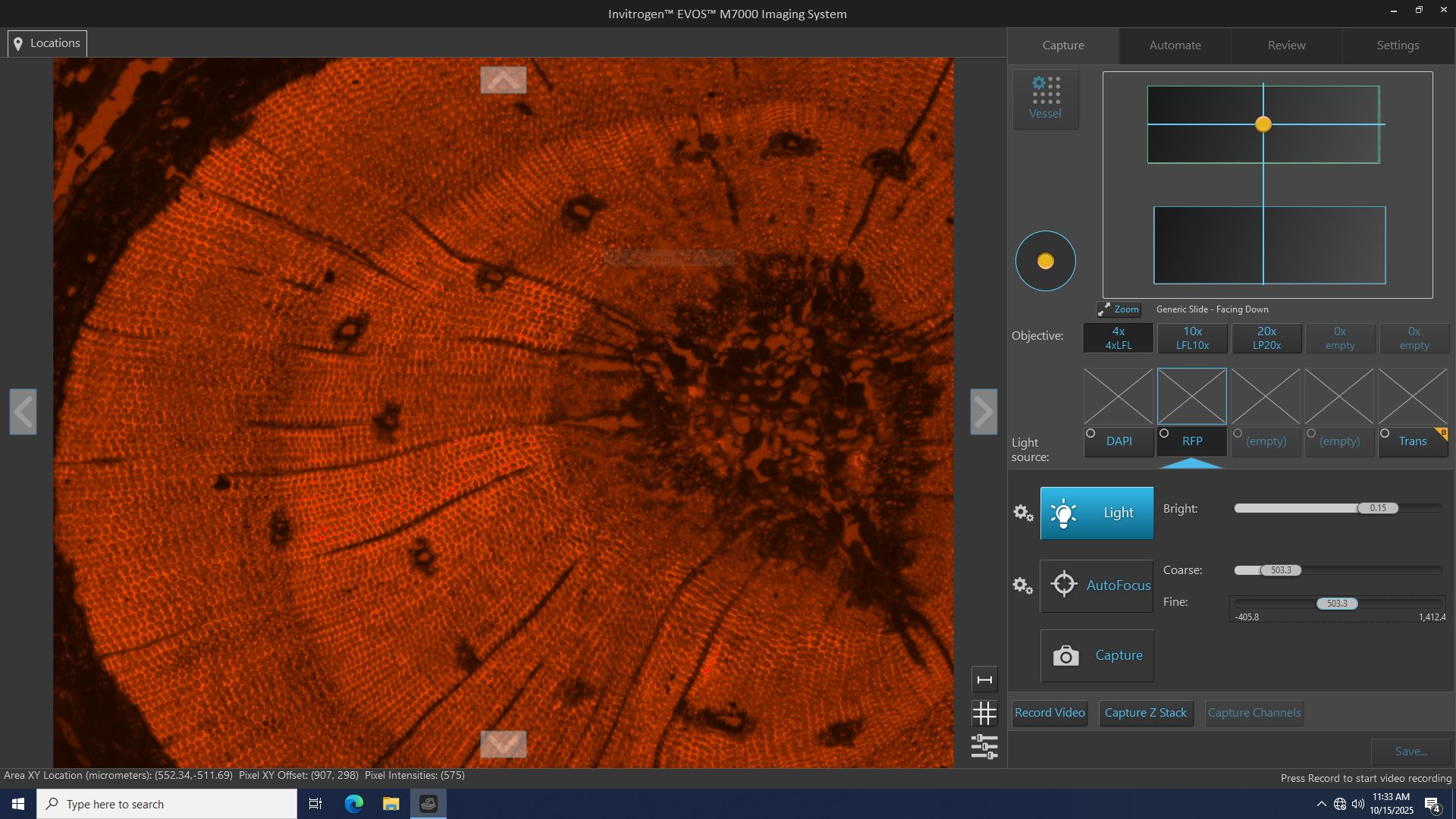Select the DAPI light source radio
1456x819 pixels.
click(x=1091, y=434)
